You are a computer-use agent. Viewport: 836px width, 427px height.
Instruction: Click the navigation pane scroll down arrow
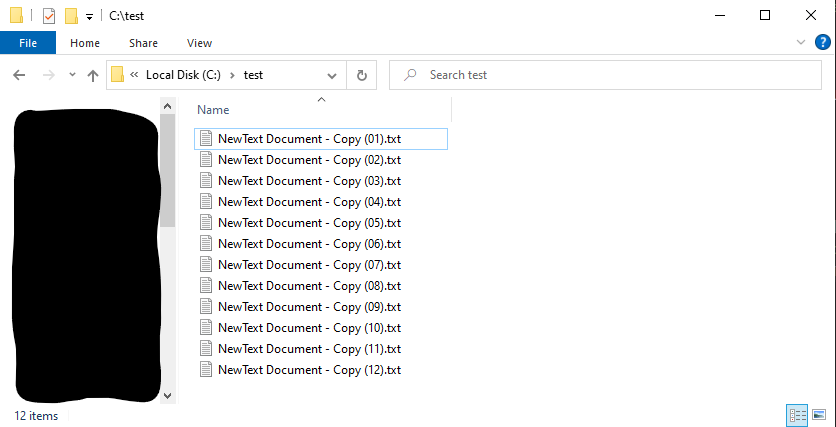click(x=167, y=396)
